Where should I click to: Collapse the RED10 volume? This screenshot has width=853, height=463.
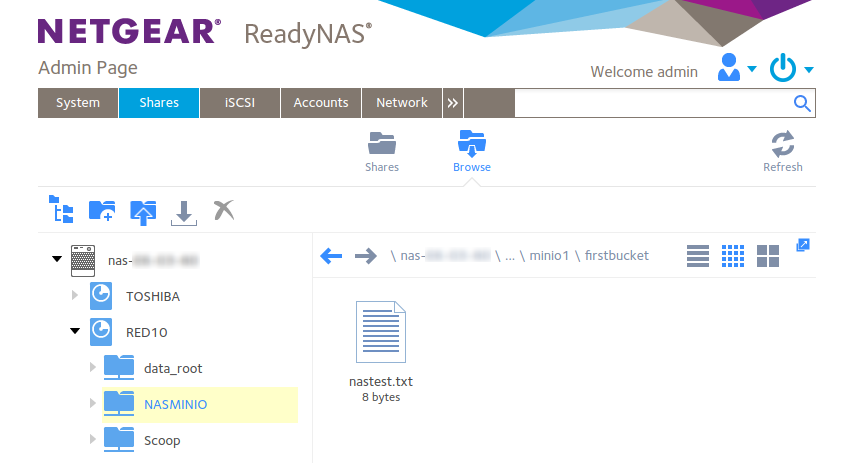pyautogui.click(x=75, y=331)
